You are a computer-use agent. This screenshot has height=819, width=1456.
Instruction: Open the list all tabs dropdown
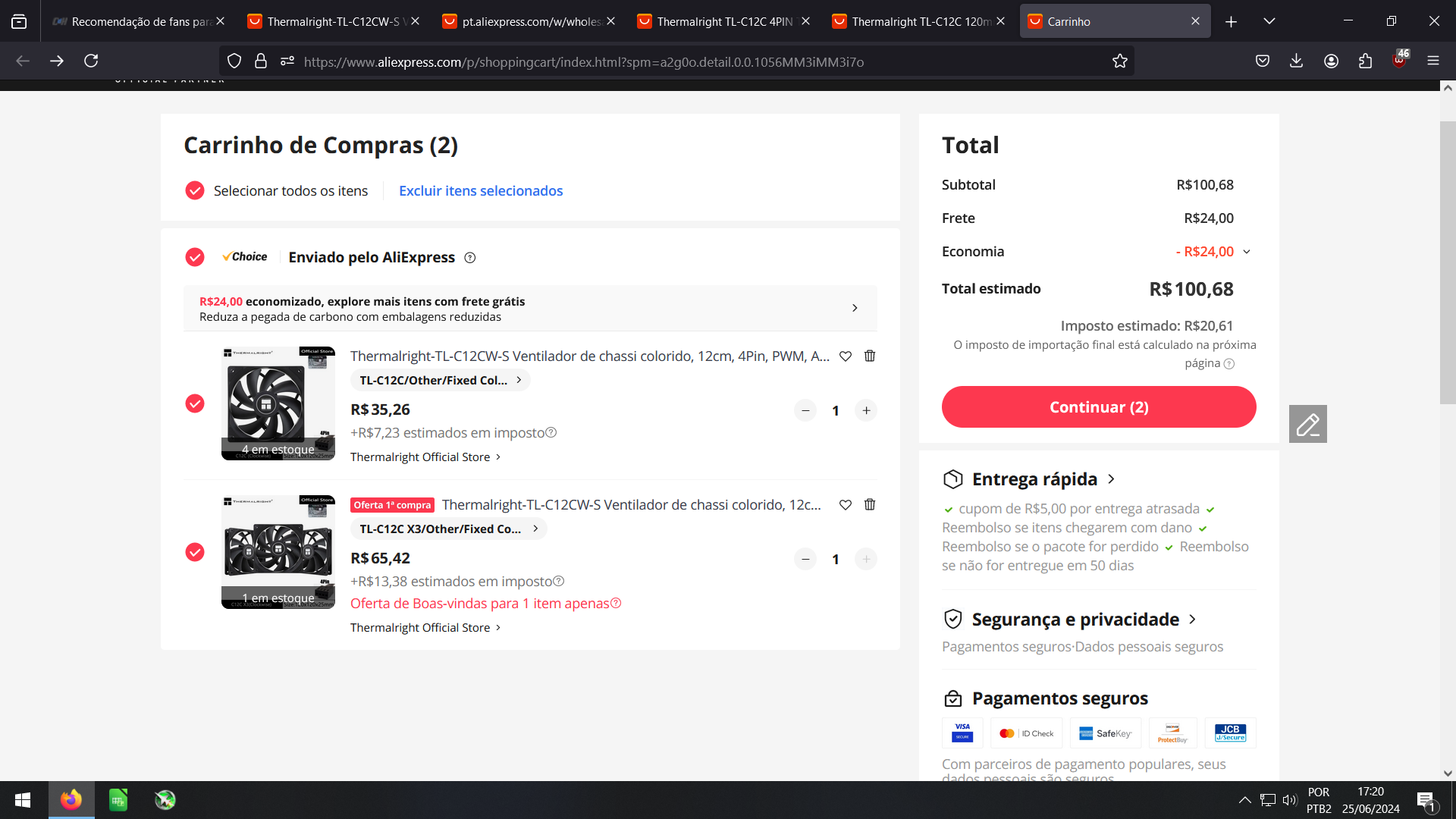coord(1269,21)
